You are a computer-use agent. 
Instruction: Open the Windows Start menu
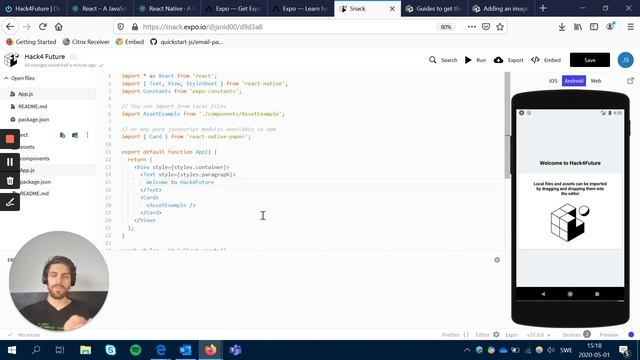pyautogui.click(x=11, y=350)
